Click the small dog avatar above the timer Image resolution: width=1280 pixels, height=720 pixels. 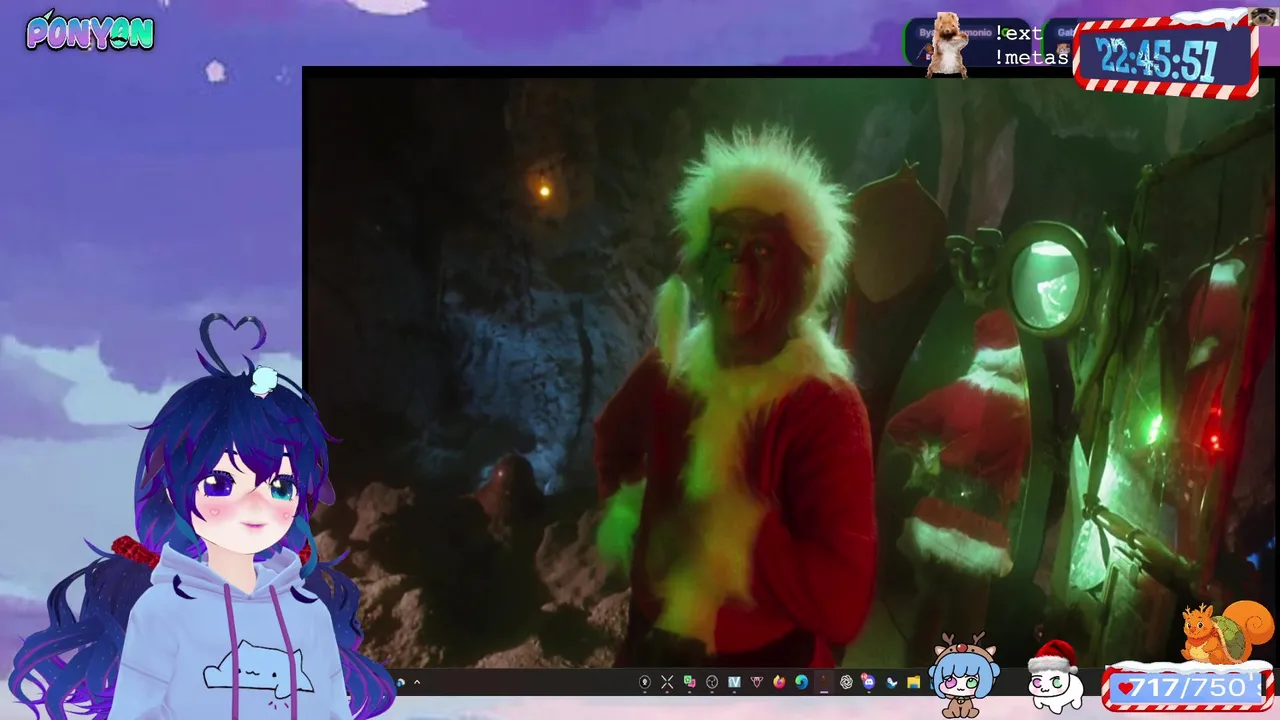1262,15
